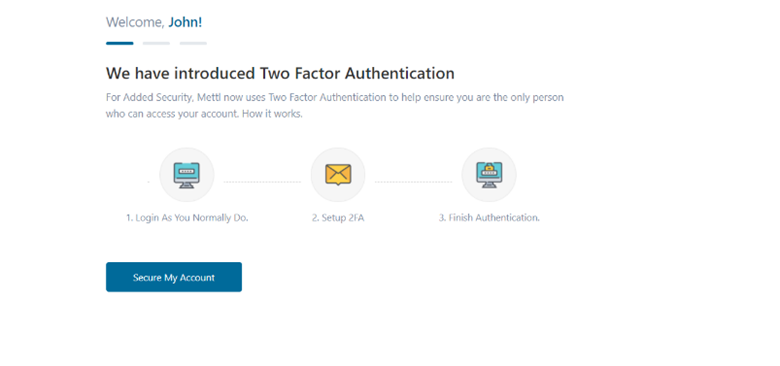Click the "Welcome," greeting text
This screenshot has height=366, width=780.
[x=135, y=22]
